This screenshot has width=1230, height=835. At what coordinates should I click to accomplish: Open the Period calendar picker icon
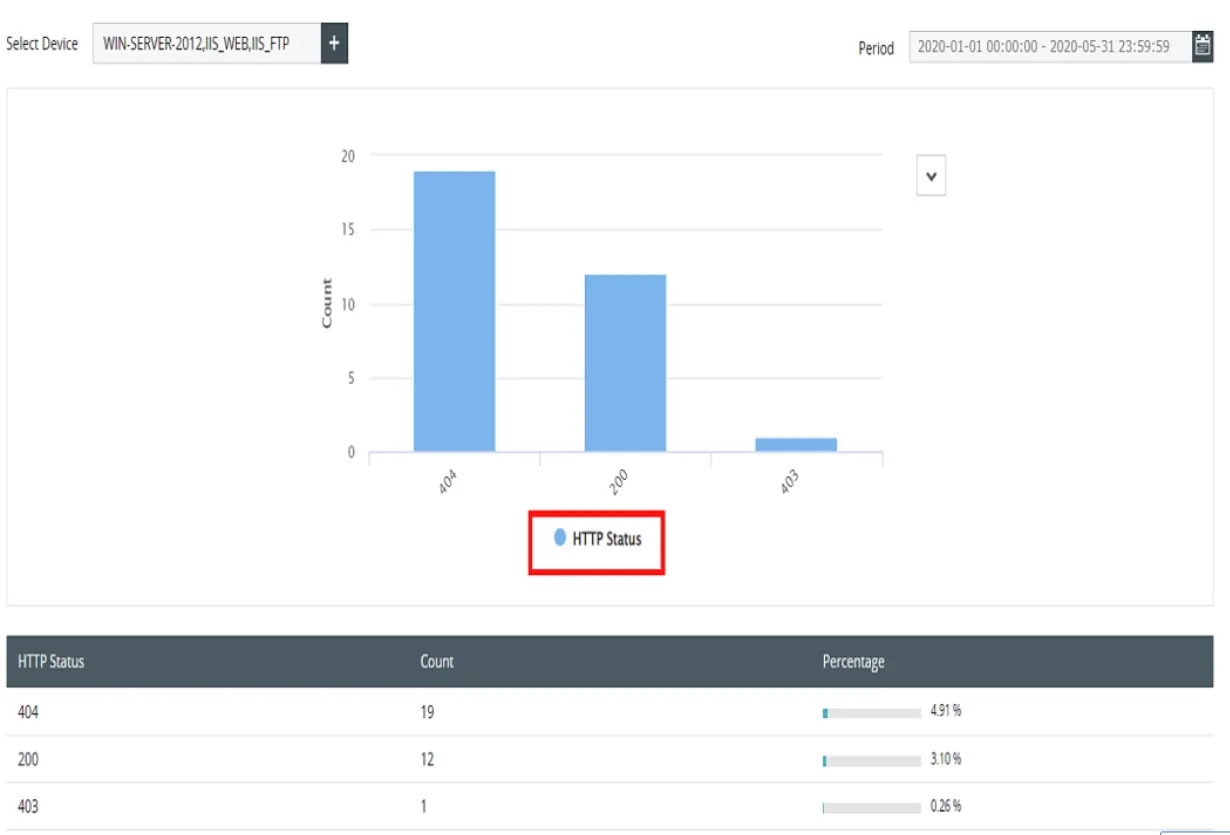(1203, 46)
